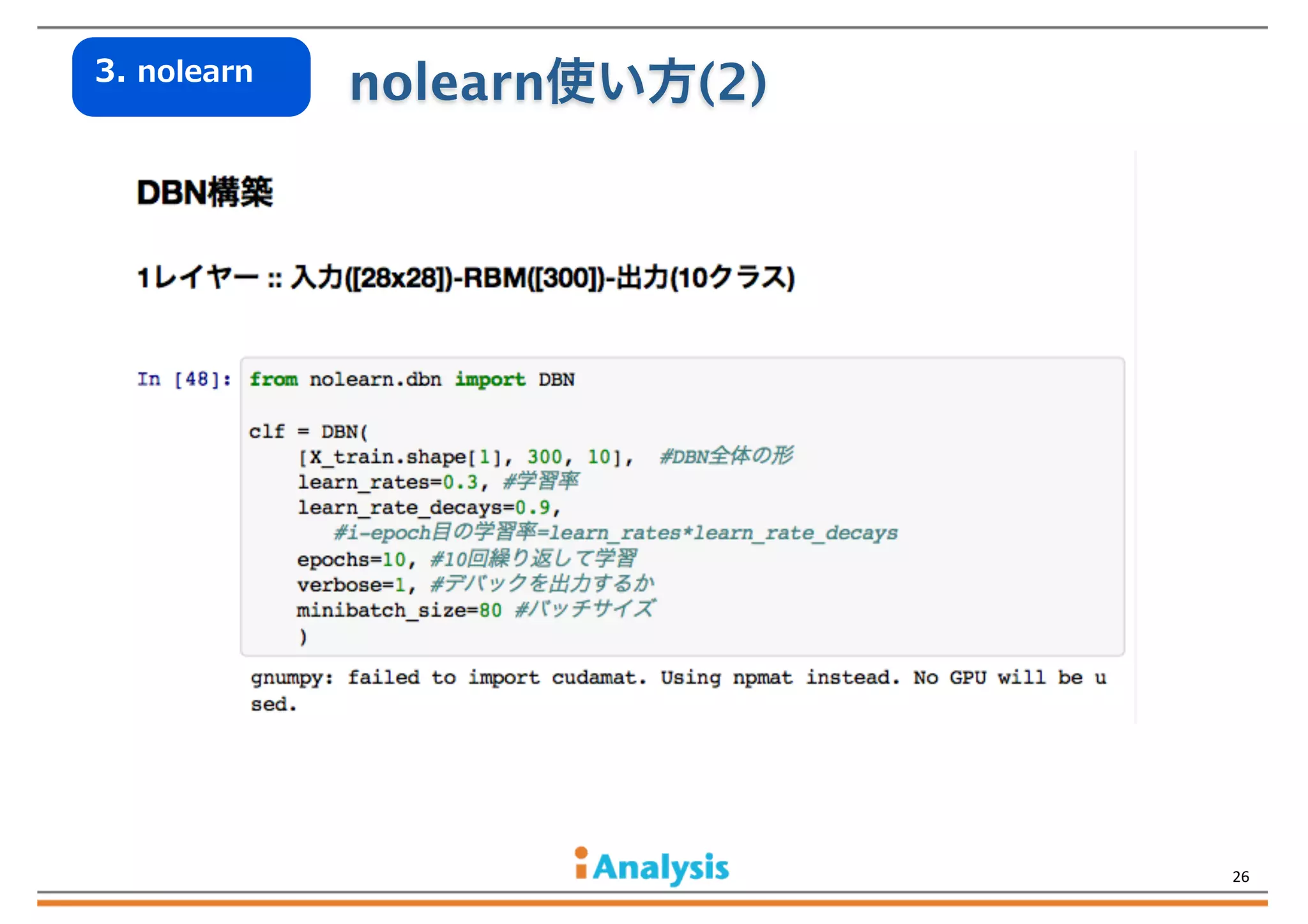Image resolution: width=1308 pixels, height=924 pixels.
Task: Click the '#DBN全体の形' comment
Action: (x=727, y=456)
